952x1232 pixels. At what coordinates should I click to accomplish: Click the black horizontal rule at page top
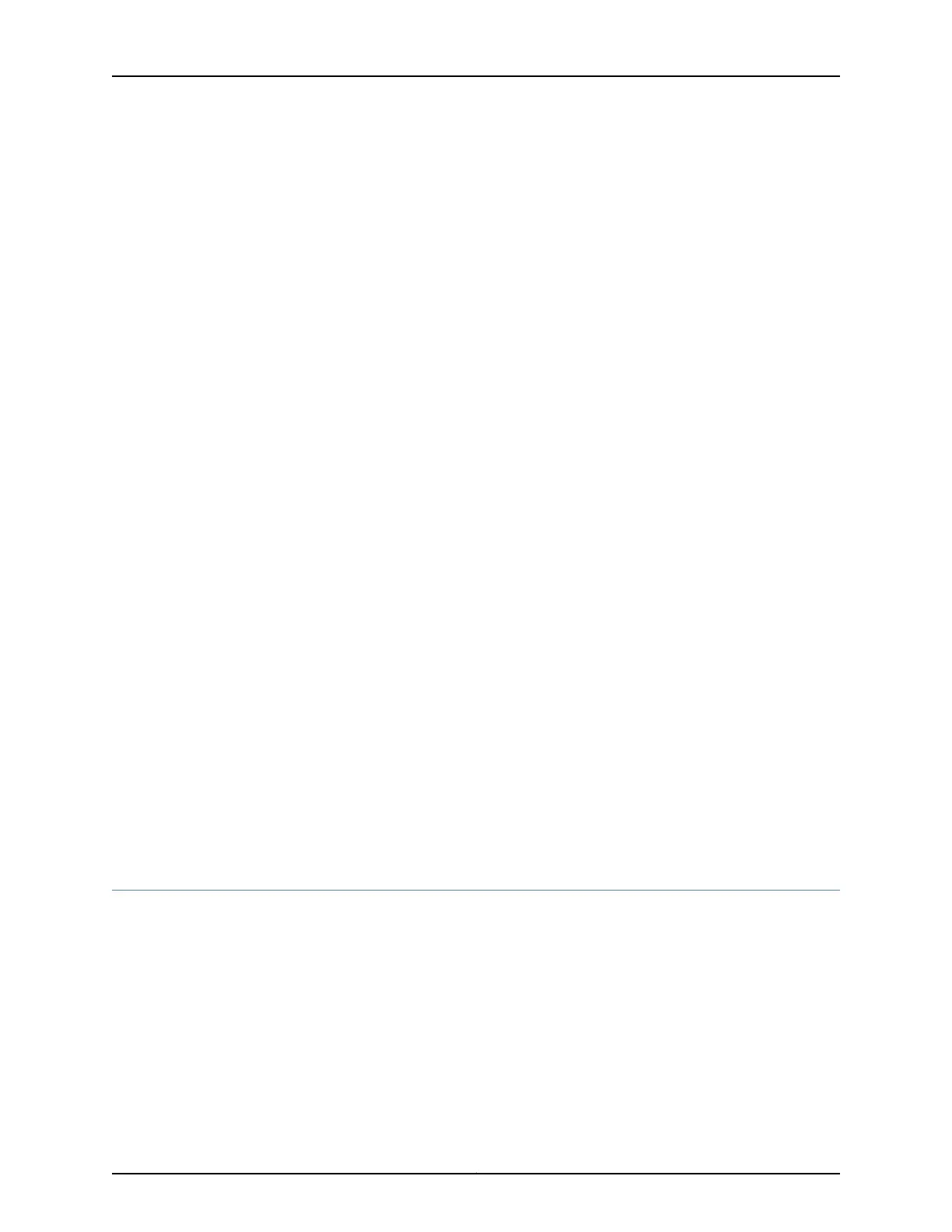point(476,76)
